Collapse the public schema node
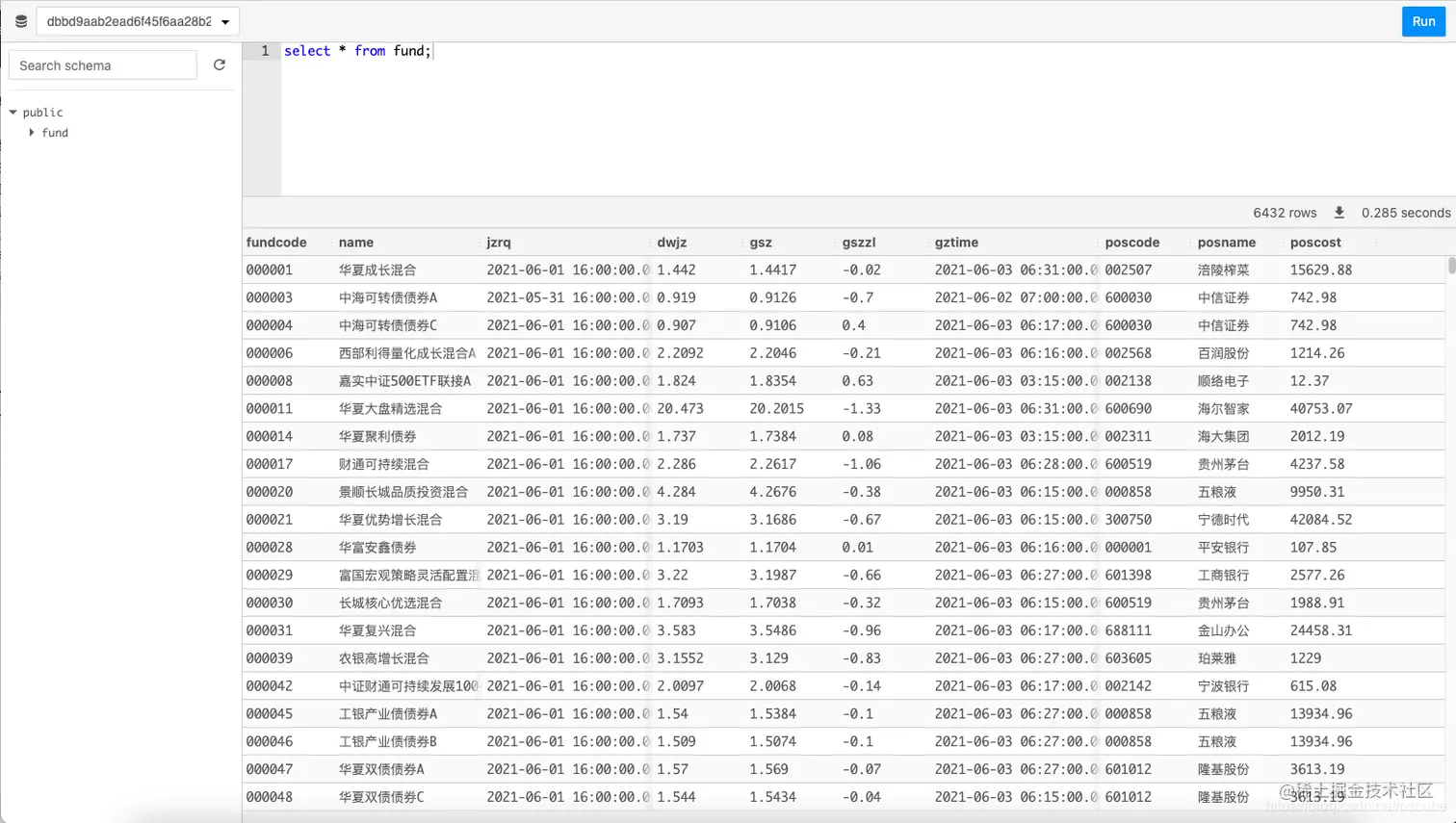This screenshot has width=1456, height=823. (x=13, y=113)
